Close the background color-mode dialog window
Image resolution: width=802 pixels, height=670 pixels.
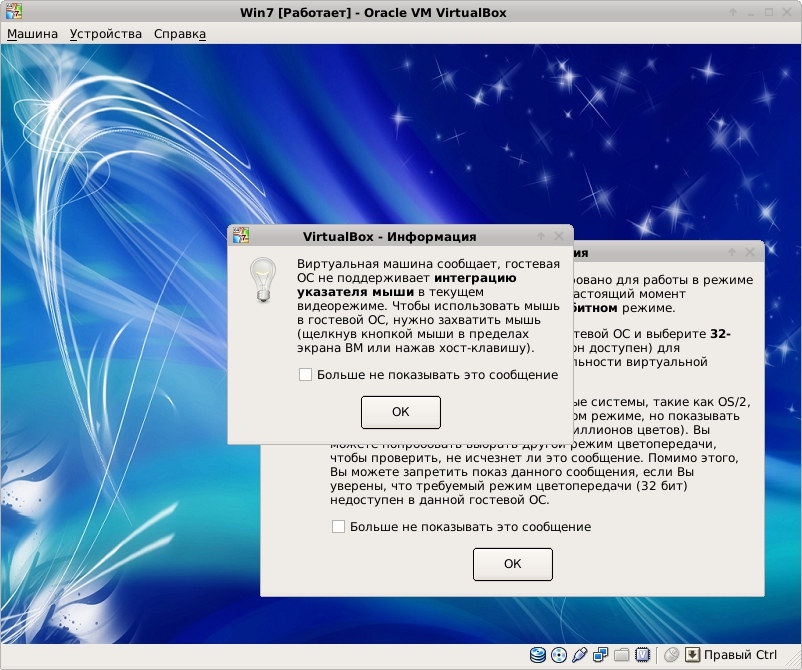click(750, 252)
